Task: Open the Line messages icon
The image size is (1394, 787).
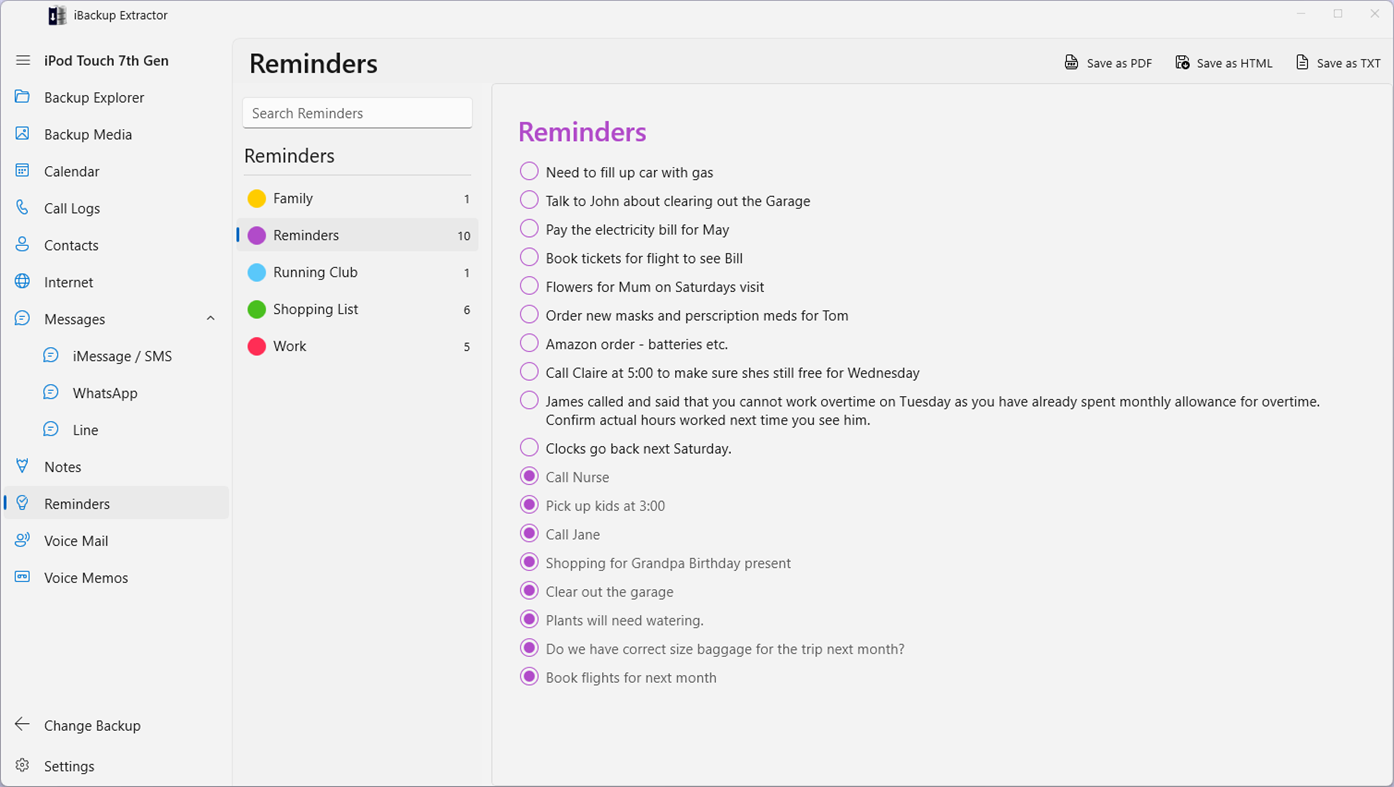Action: [x=50, y=429]
